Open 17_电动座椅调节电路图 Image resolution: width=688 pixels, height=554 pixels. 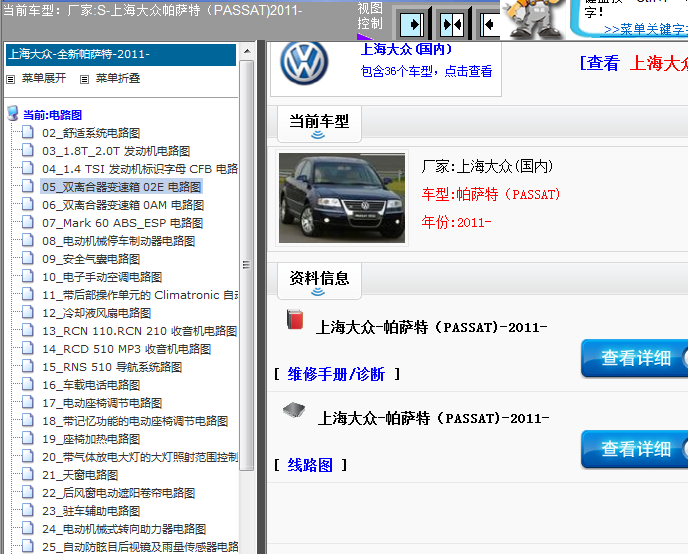pyautogui.click(x=102, y=403)
